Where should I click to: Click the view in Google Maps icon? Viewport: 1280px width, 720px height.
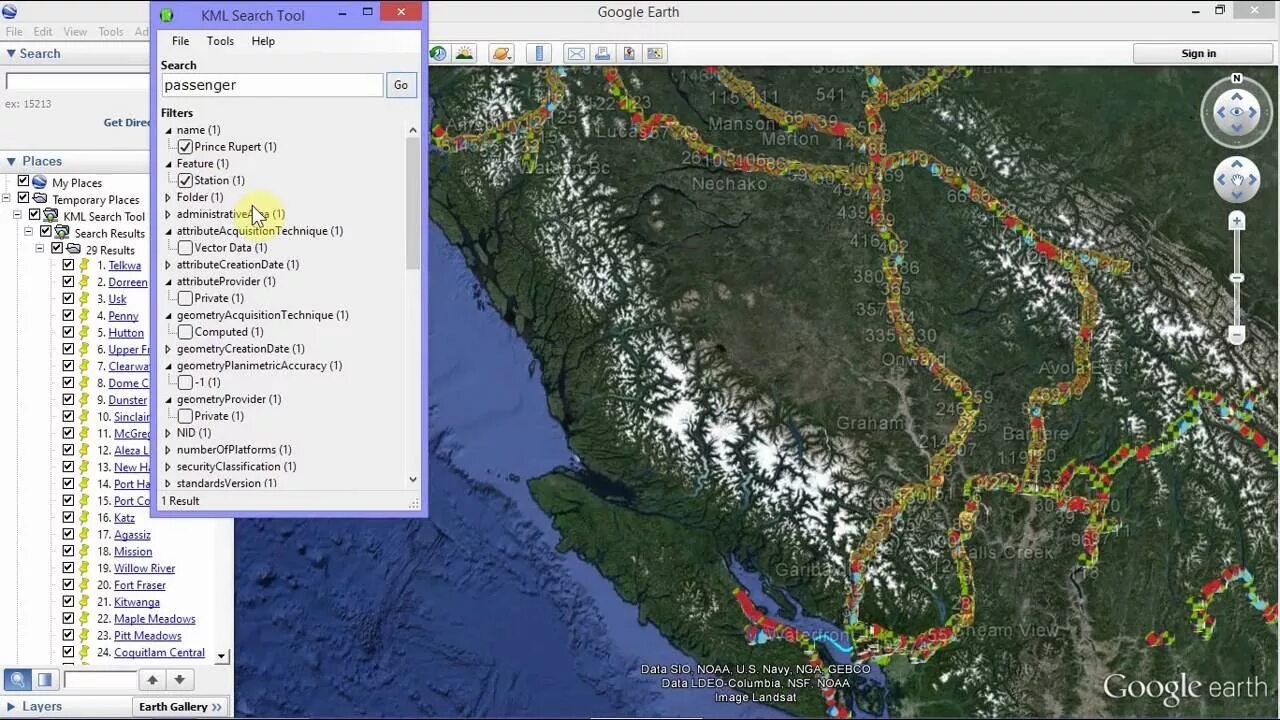click(656, 53)
